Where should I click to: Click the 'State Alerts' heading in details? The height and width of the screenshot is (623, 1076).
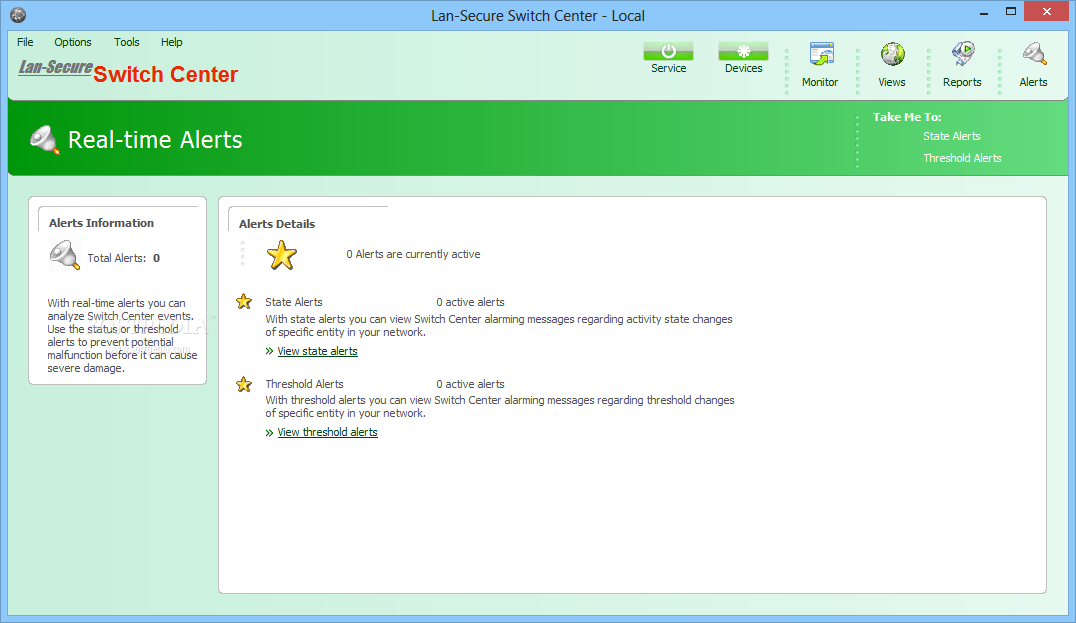(294, 302)
